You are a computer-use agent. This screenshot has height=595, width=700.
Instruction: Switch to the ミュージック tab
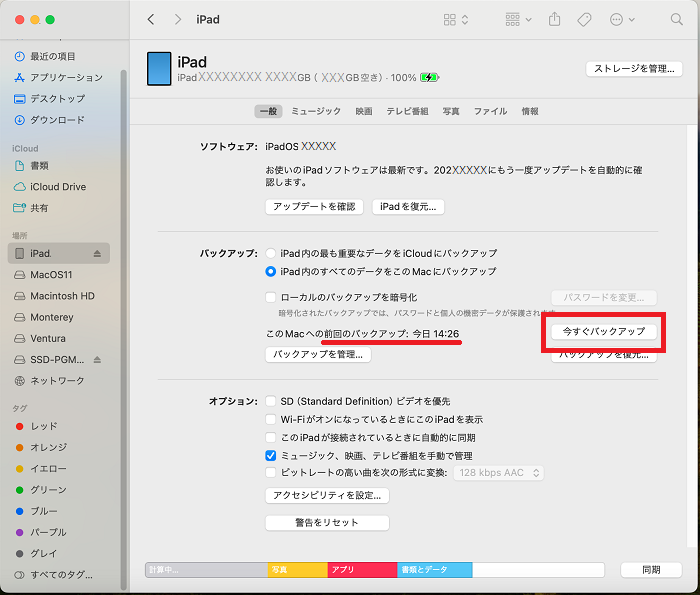click(x=316, y=111)
